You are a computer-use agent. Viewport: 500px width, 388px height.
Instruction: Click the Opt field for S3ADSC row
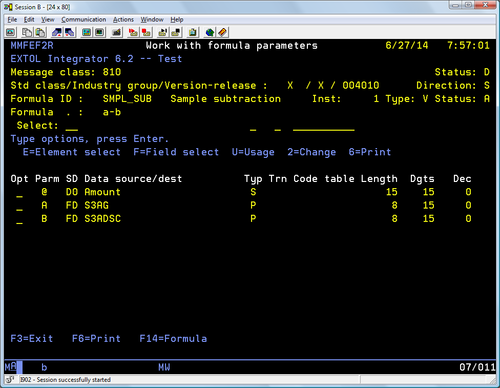coord(19,219)
